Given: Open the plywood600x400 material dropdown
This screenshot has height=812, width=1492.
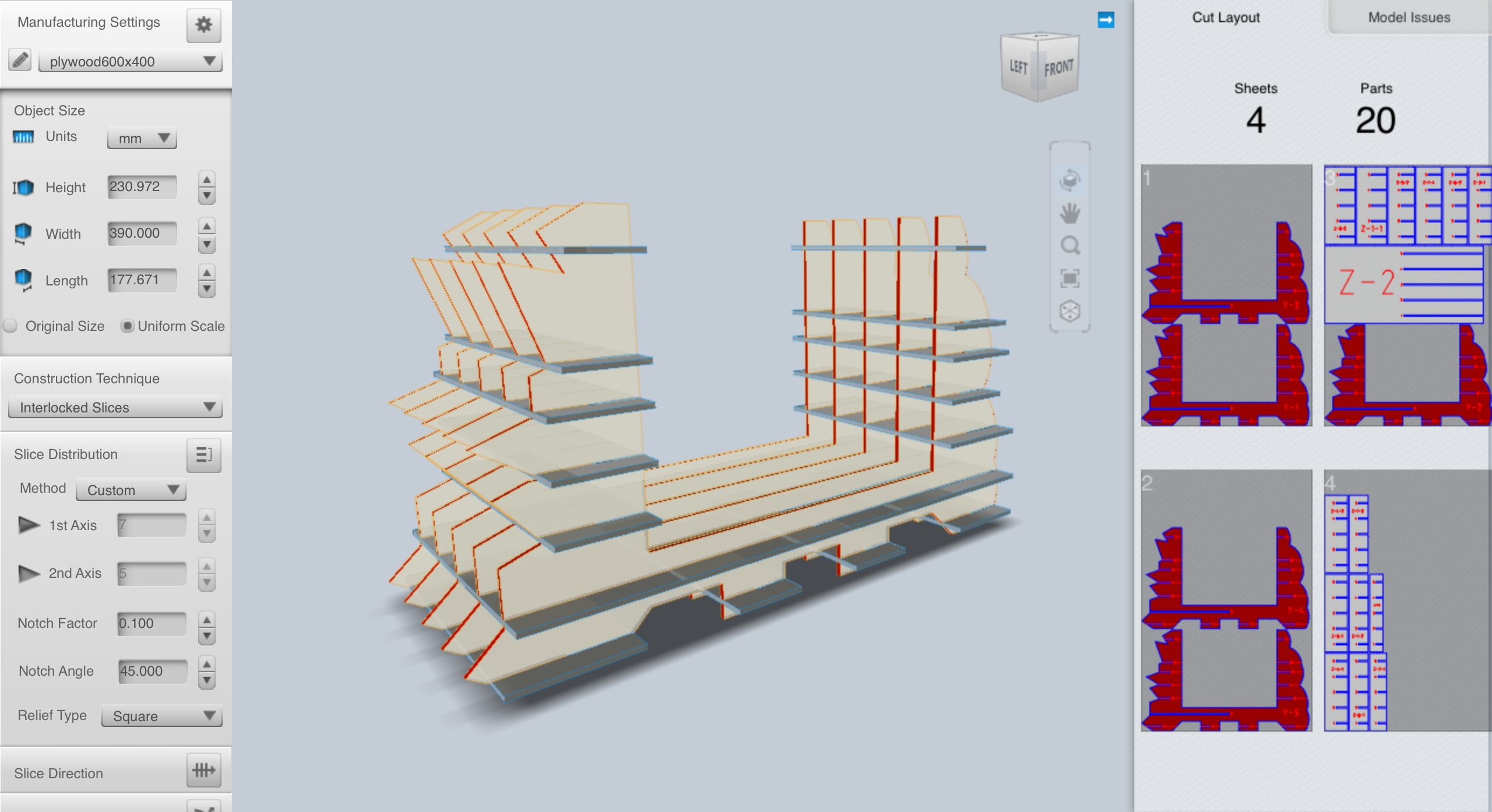Looking at the screenshot, I should [x=130, y=61].
